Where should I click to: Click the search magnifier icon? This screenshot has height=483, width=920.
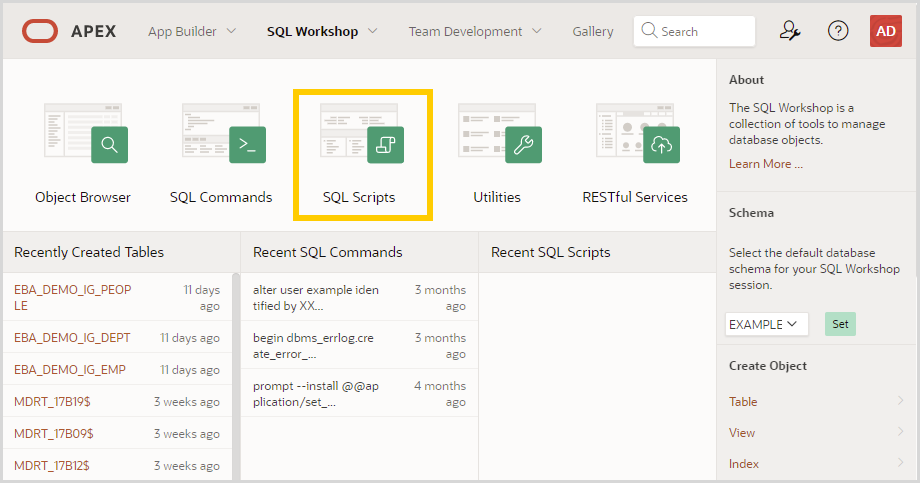(x=649, y=31)
